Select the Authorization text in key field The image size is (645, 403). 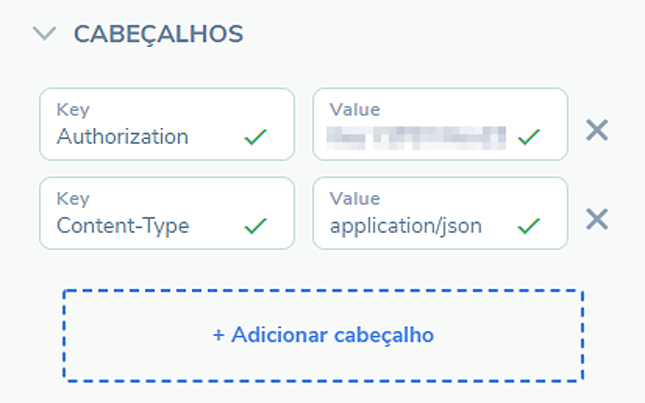coord(122,136)
